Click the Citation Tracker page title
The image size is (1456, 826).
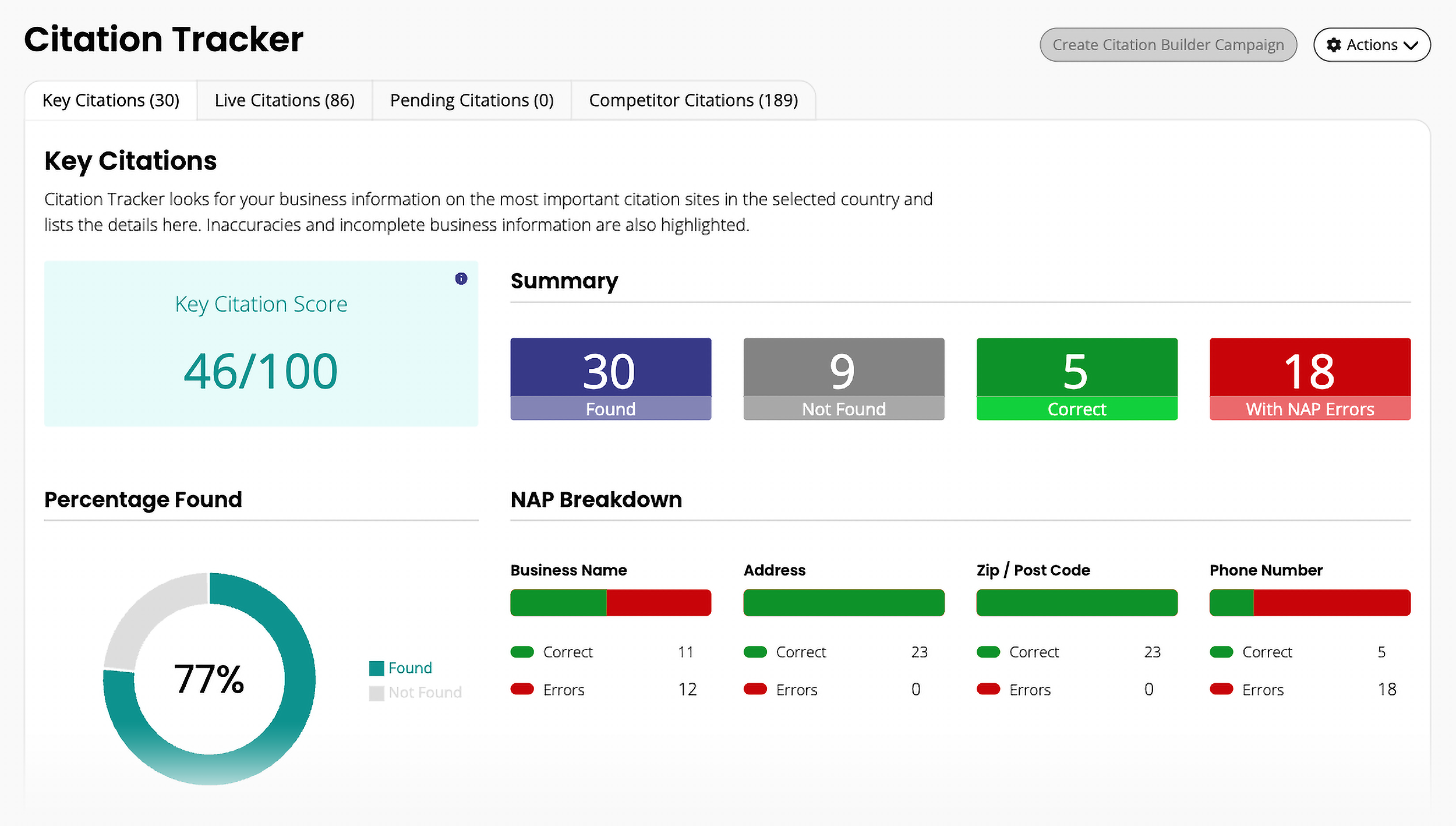point(164,40)
